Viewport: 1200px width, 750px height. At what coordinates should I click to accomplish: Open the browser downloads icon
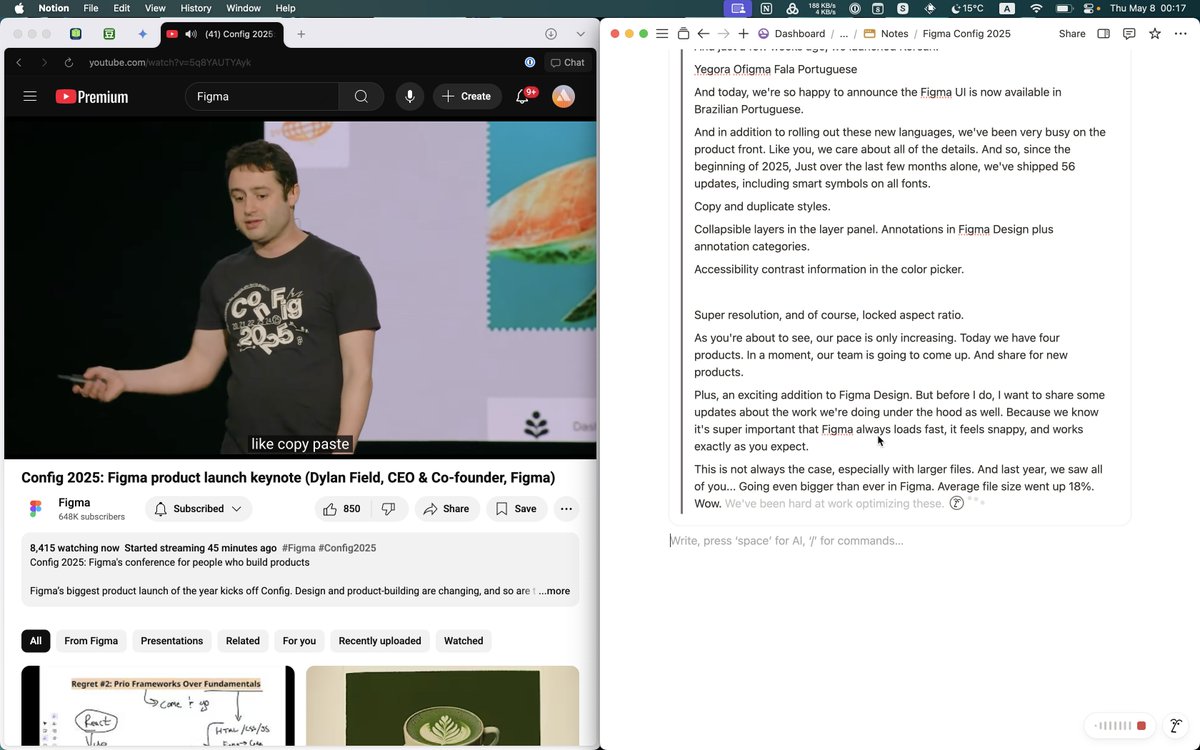click(x=551, y=34)
